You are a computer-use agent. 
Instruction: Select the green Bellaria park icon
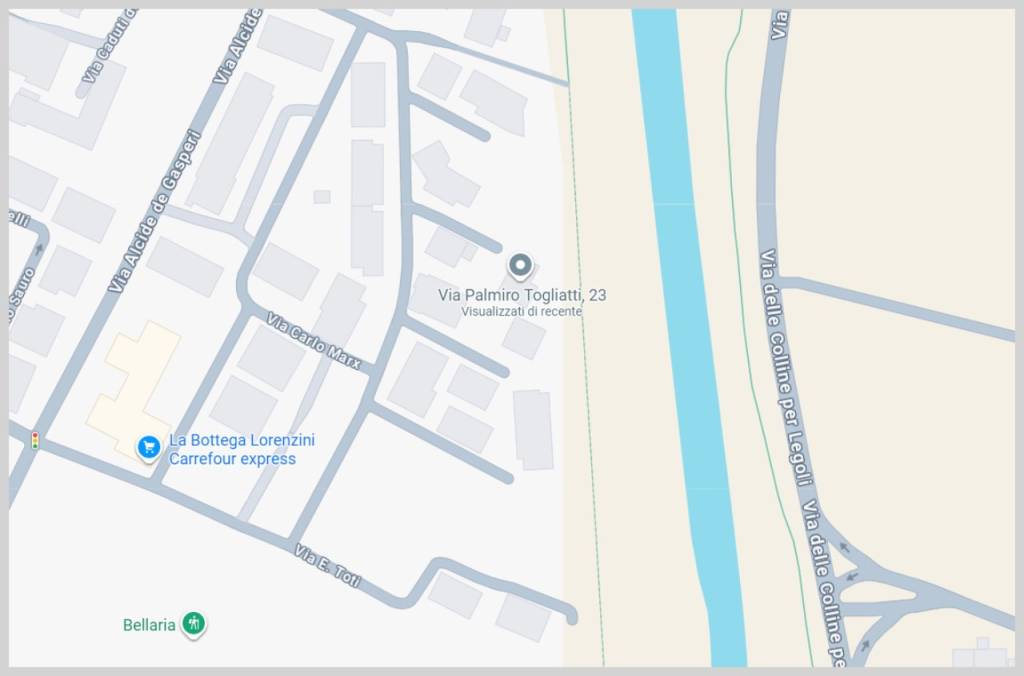click(x=195, y=625)
